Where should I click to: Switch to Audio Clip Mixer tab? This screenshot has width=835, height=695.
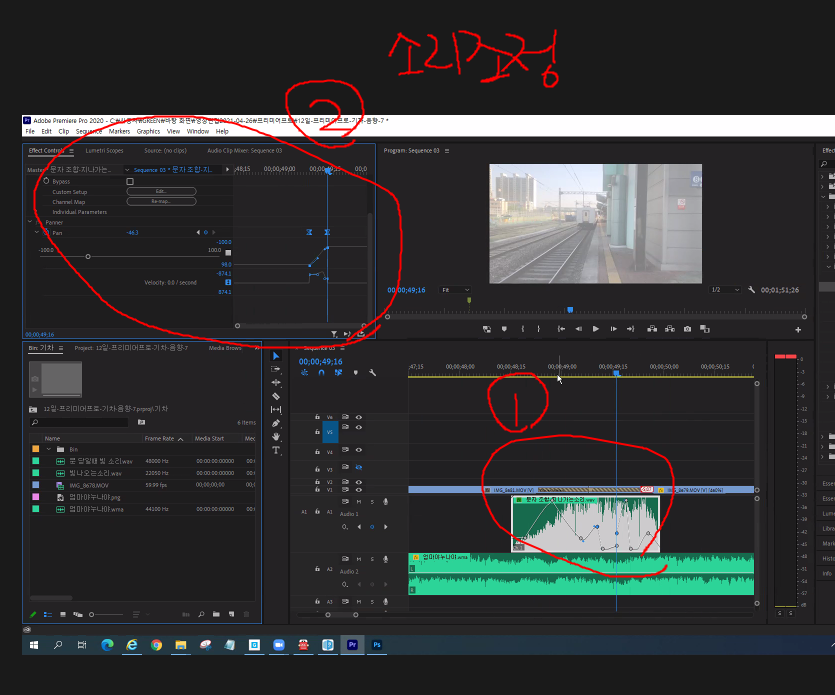point(244,151)
